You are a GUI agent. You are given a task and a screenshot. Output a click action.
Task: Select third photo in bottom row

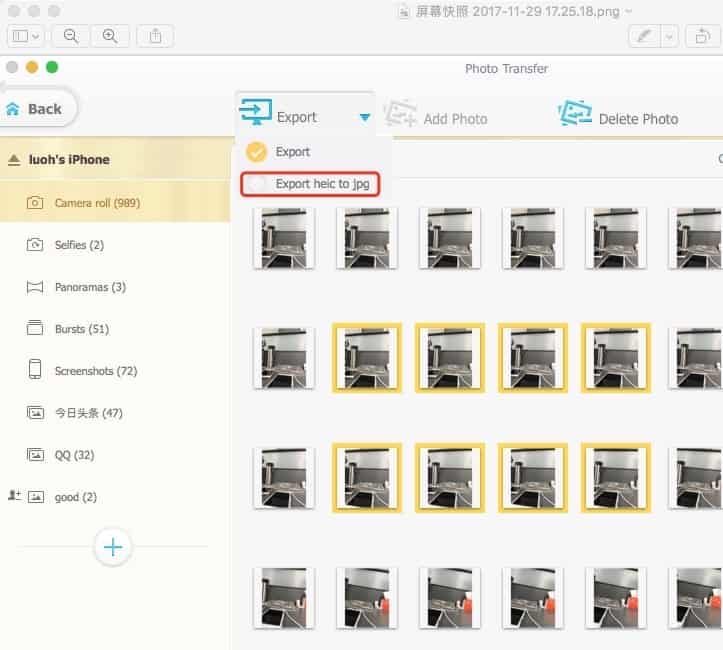coord(450,598)
